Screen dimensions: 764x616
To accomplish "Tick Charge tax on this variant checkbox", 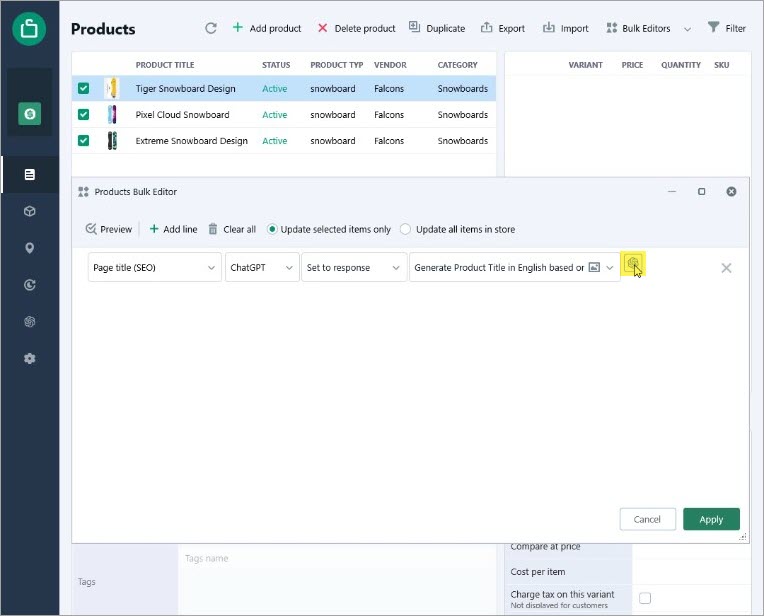I will point(645,598).
